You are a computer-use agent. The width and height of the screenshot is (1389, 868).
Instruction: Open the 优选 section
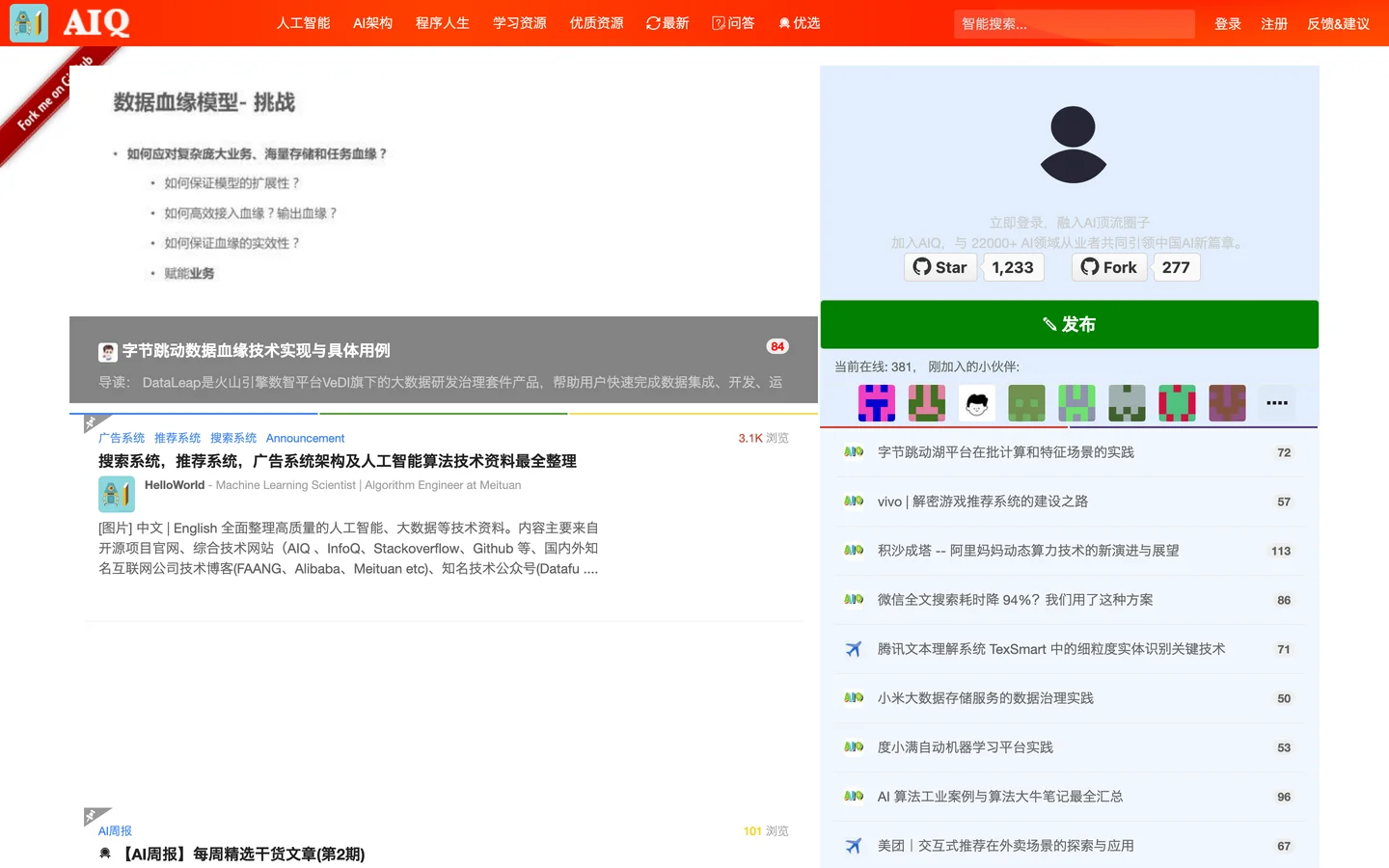click(x=799, y=23)
